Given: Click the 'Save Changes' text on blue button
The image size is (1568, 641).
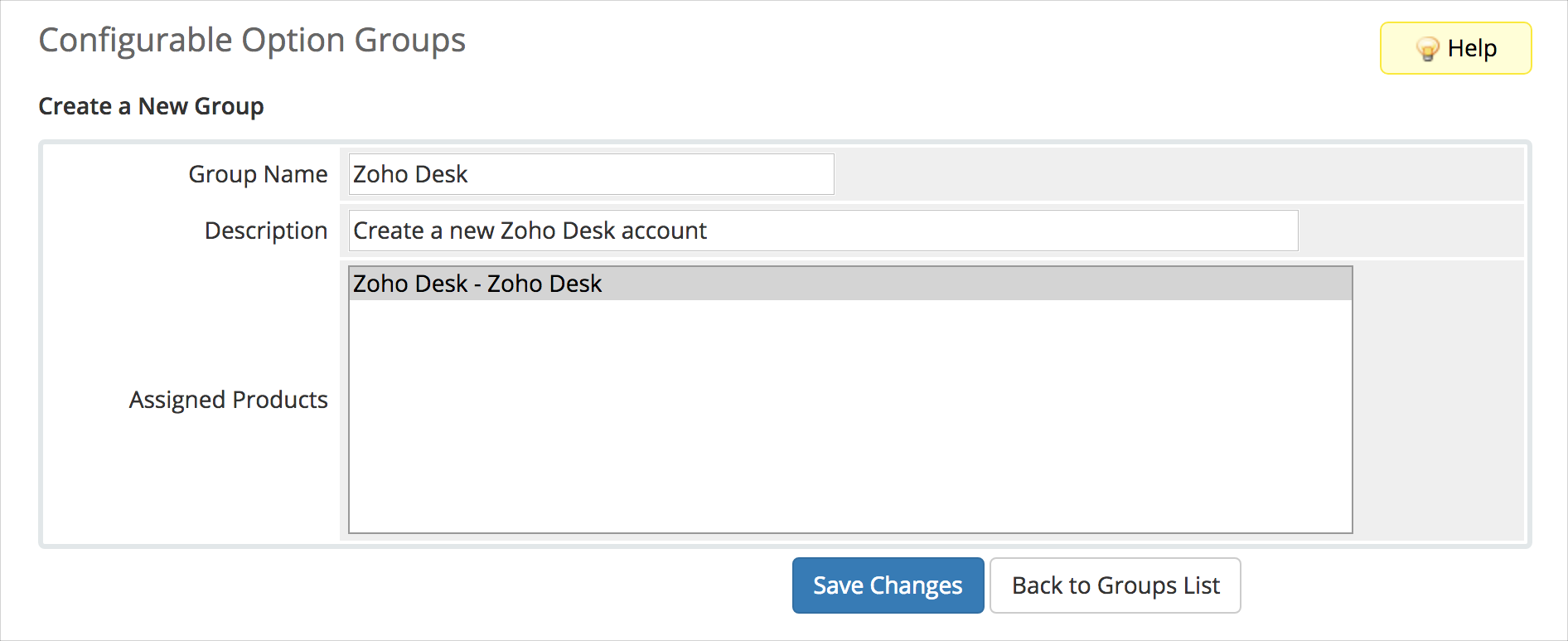Looking at the screenshot, I should click(x=888, y=585).
